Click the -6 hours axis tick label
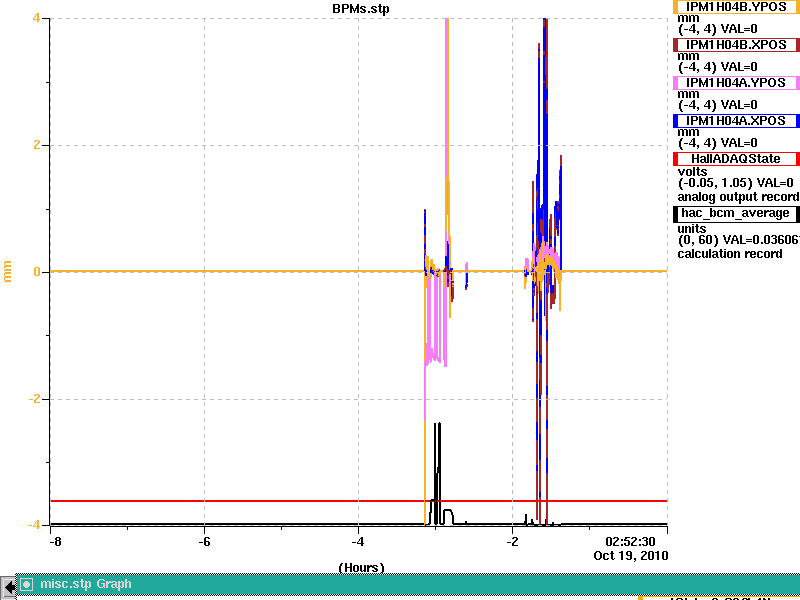This screenshot has width=800, height=600. [204, 542]
